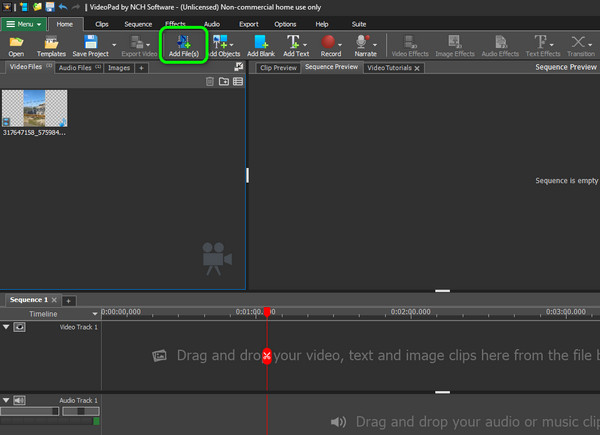This screenshot has height=435, width=600.
Task: Click the save icon in title bar
Action: (x=50, y=7)
